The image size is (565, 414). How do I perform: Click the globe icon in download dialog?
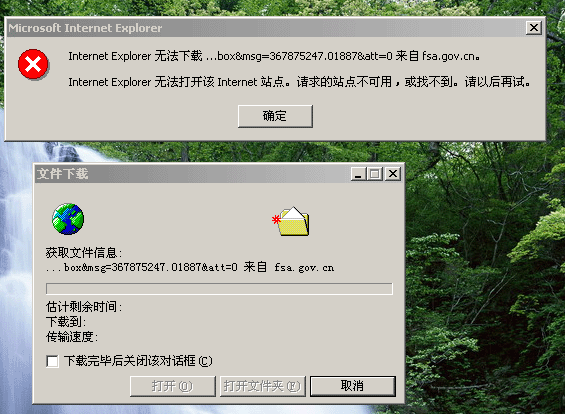point(68,219)
